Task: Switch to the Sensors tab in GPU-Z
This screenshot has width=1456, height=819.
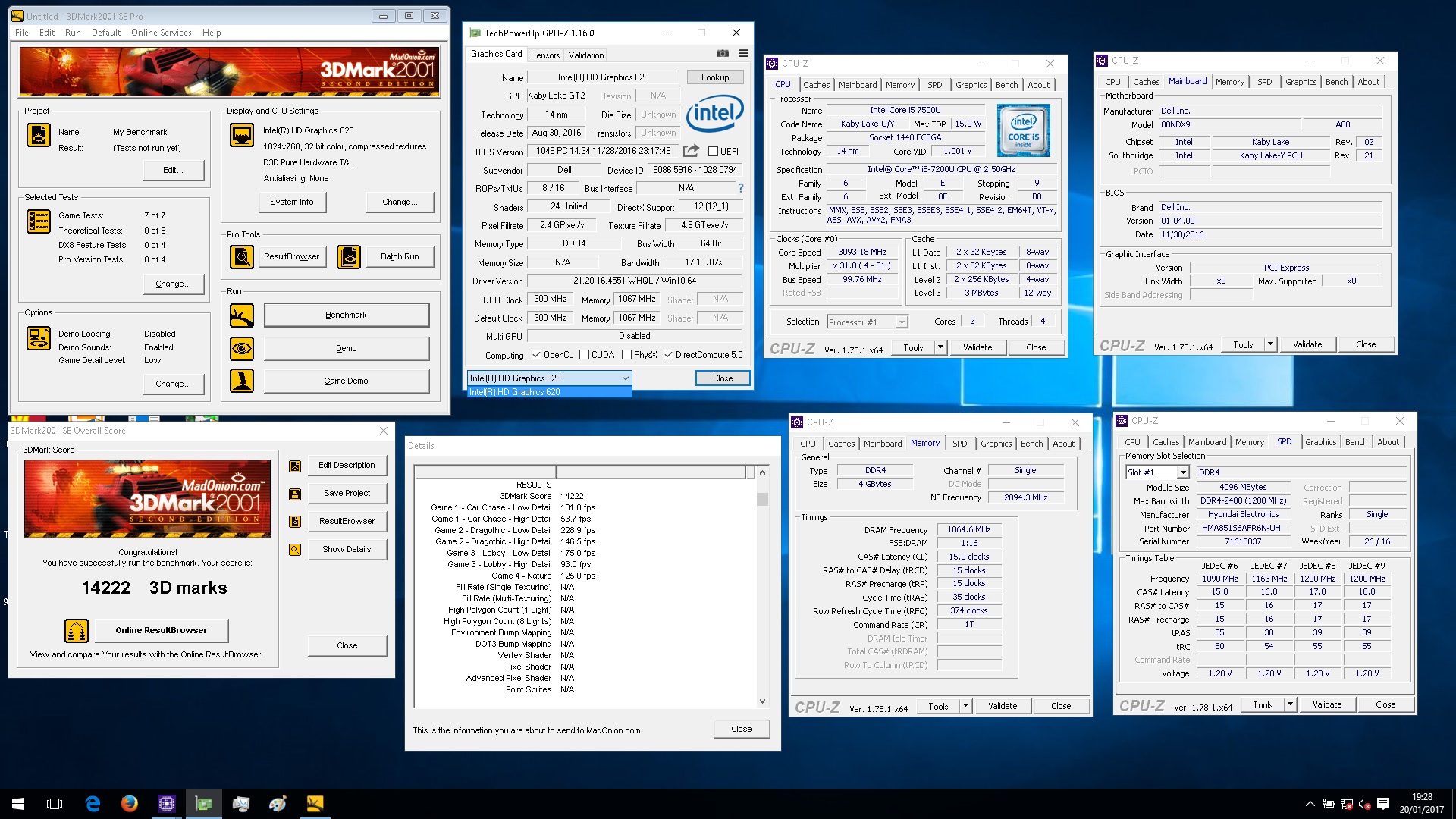Action: tap(545, 55)
